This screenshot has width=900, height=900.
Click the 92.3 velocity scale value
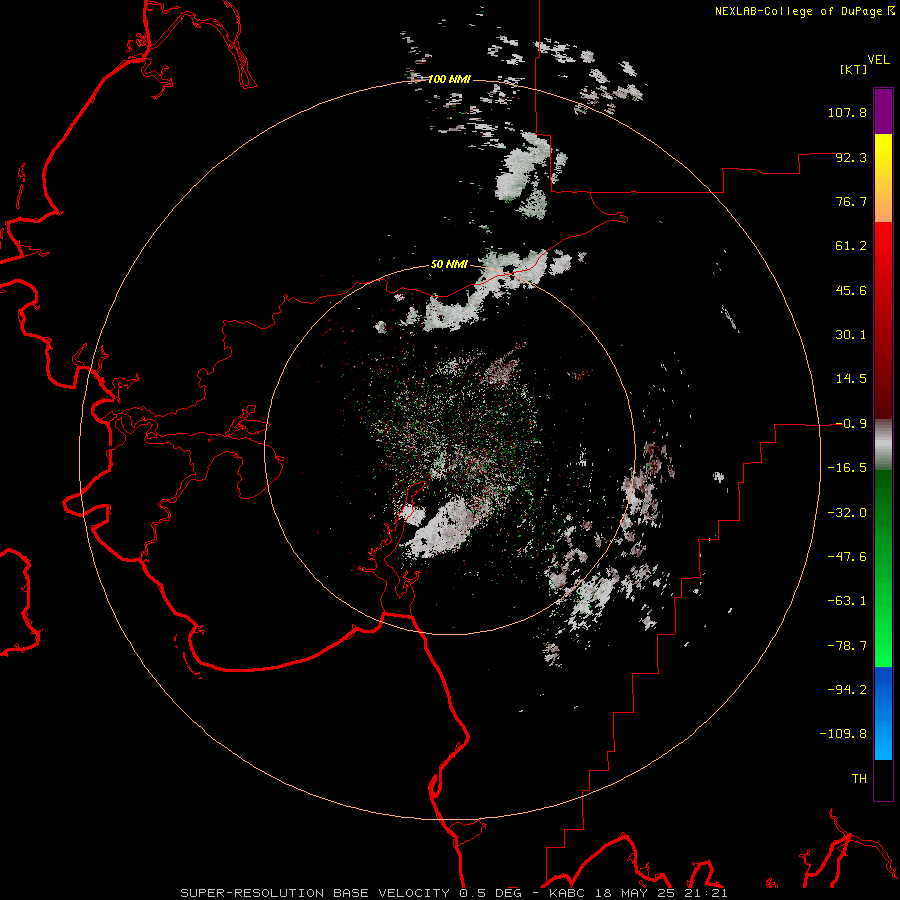(851, 157)
